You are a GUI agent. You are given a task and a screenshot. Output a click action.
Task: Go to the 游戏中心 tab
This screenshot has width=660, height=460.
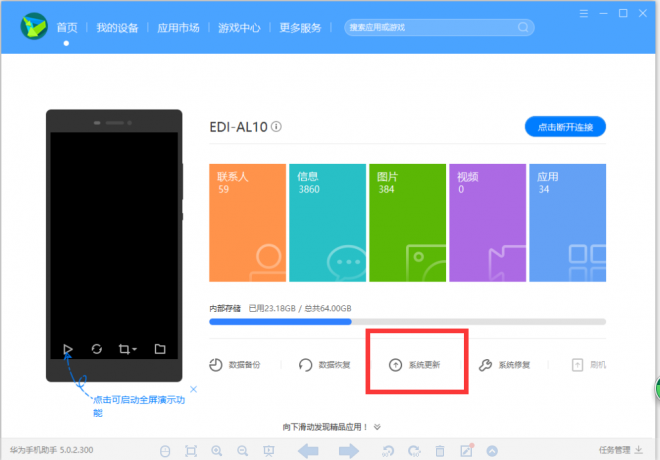coord(239,28)
